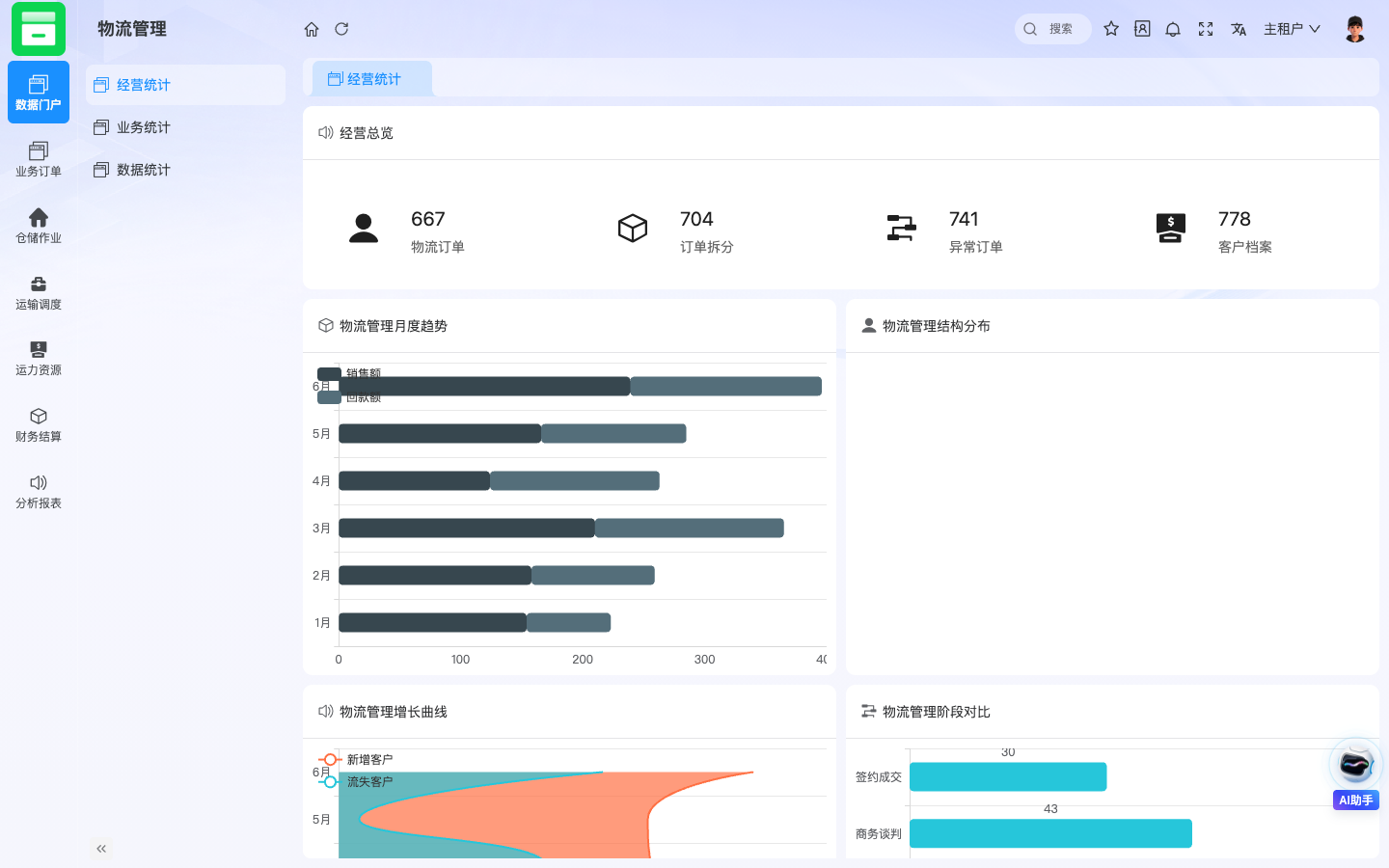Select 数据统计 in the submenu
Image resolution: width=1389 pixels, height=868 pixels.
click(x=185, y=170)
